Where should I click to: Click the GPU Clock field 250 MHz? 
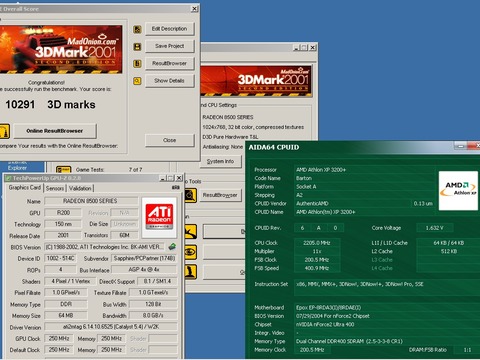coord(59,338)
